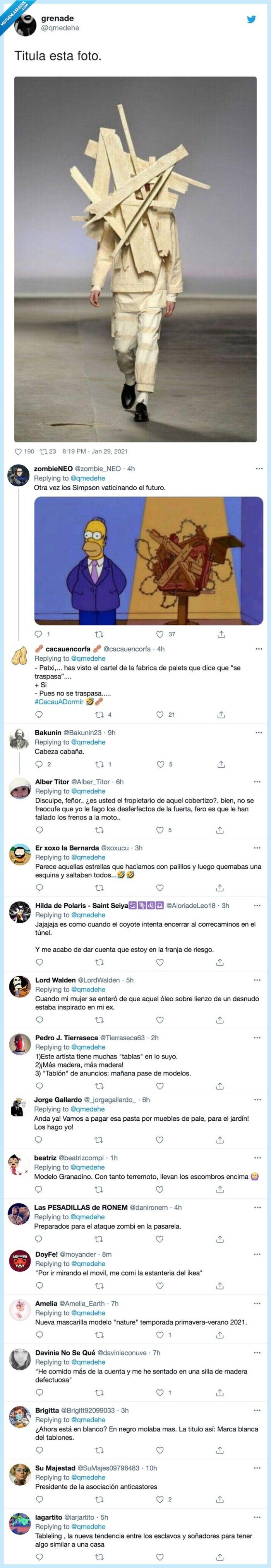Click the Twitter bird logo

(x=251, y=20)
